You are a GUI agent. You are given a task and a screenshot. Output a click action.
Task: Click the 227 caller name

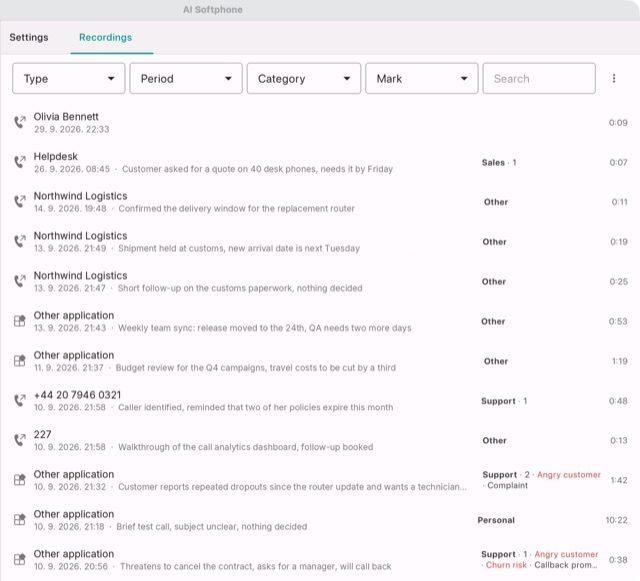(42, 434)
